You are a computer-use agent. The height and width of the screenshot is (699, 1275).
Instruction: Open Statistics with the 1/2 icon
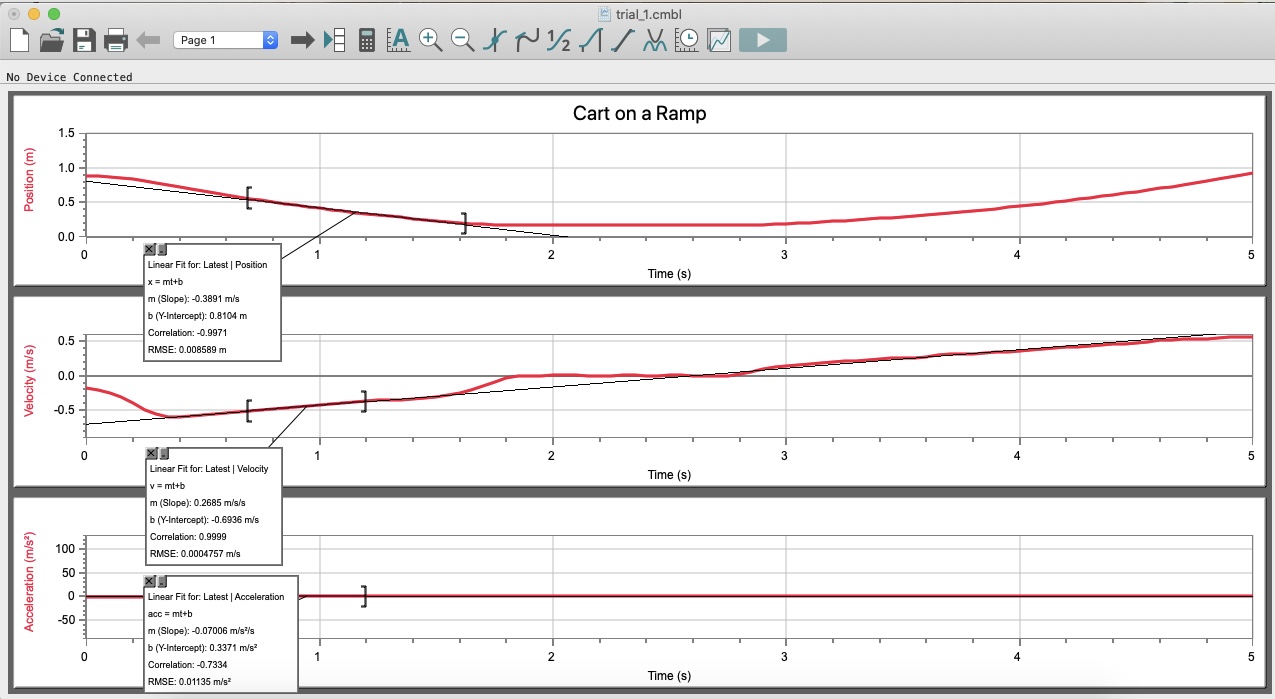(x=559, y=40)
